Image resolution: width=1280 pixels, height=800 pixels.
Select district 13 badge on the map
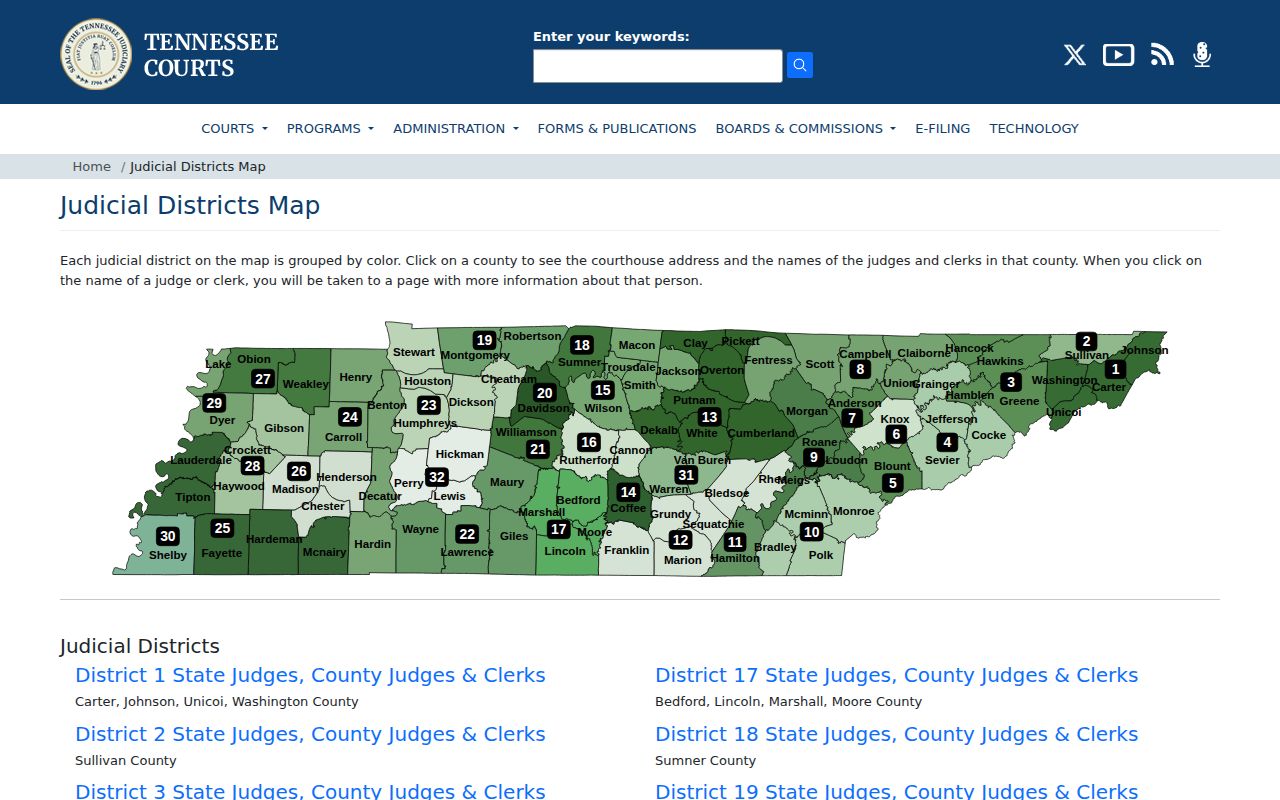709,417
